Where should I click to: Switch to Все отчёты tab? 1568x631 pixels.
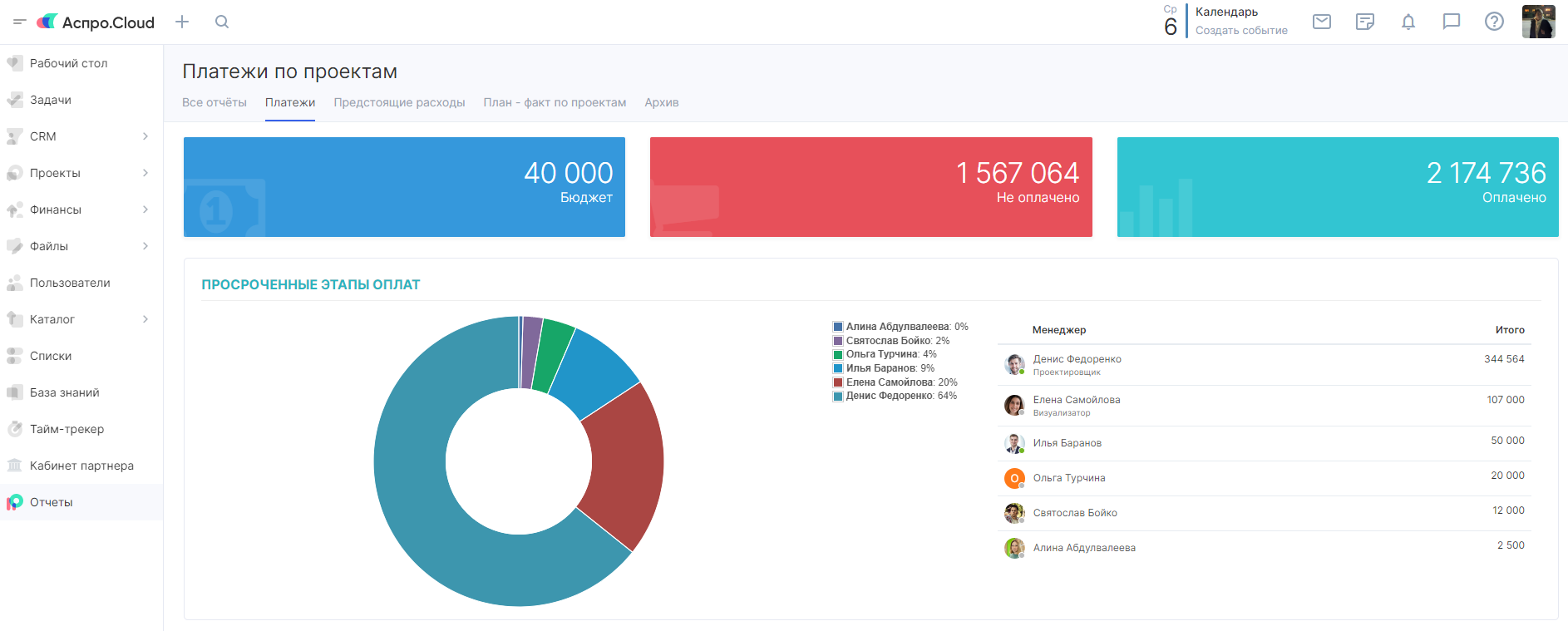click(x=214, y=102)
